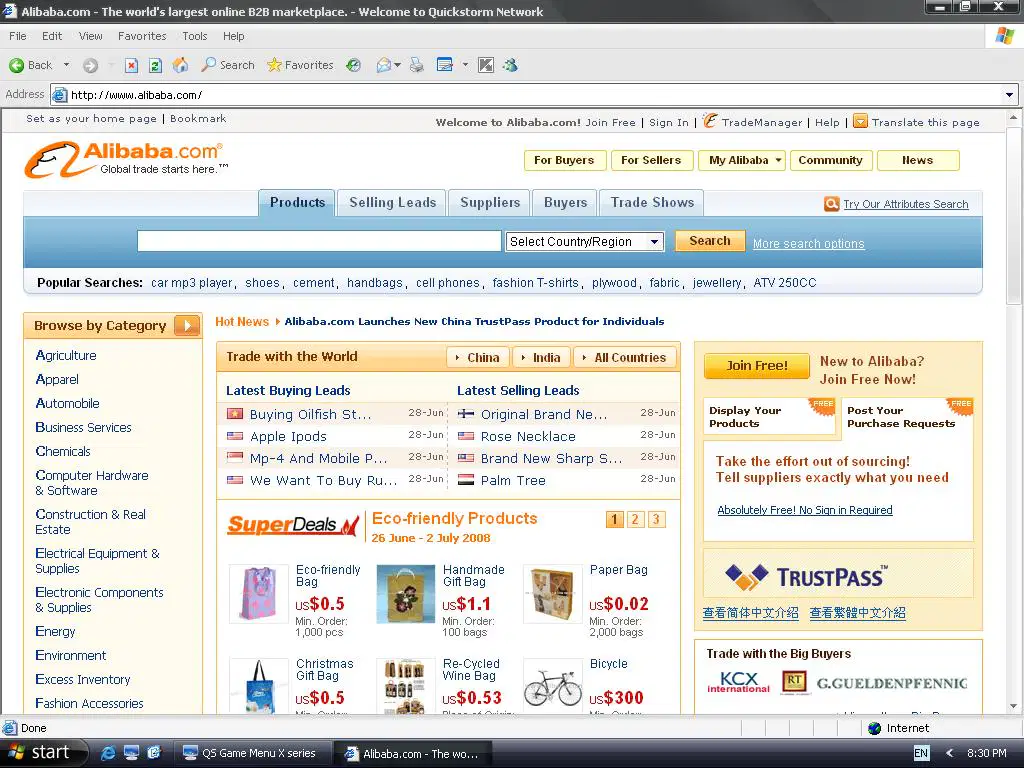Open the Tools menu
The image size is (1024, 768).
pyautogui.click(x=195, y=36)
